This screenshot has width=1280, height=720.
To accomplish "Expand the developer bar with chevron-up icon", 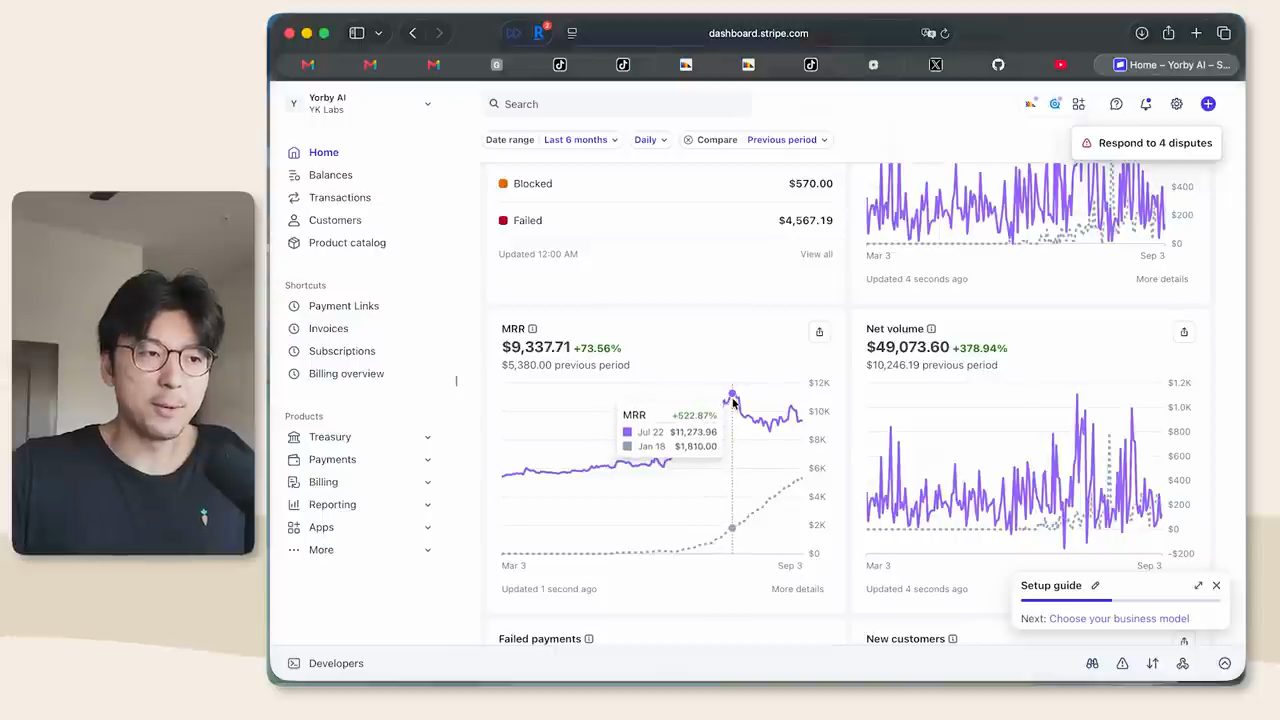I will tap(1224, 664).
